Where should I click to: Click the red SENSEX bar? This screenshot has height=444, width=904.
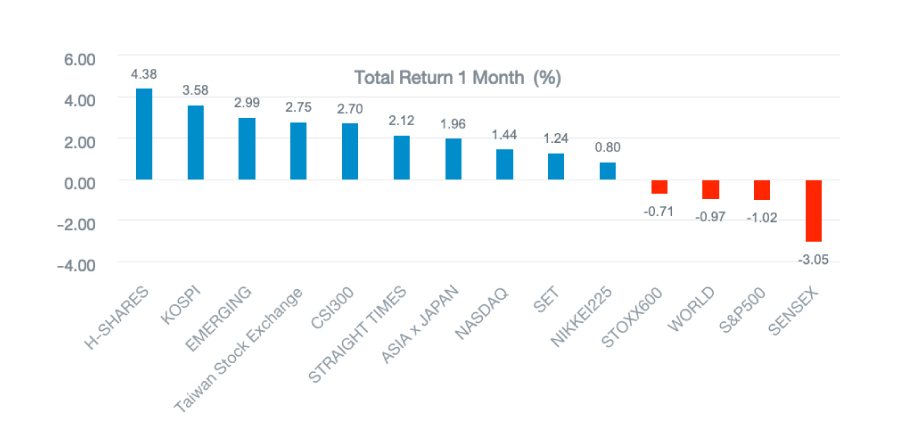tap(814, 211)
